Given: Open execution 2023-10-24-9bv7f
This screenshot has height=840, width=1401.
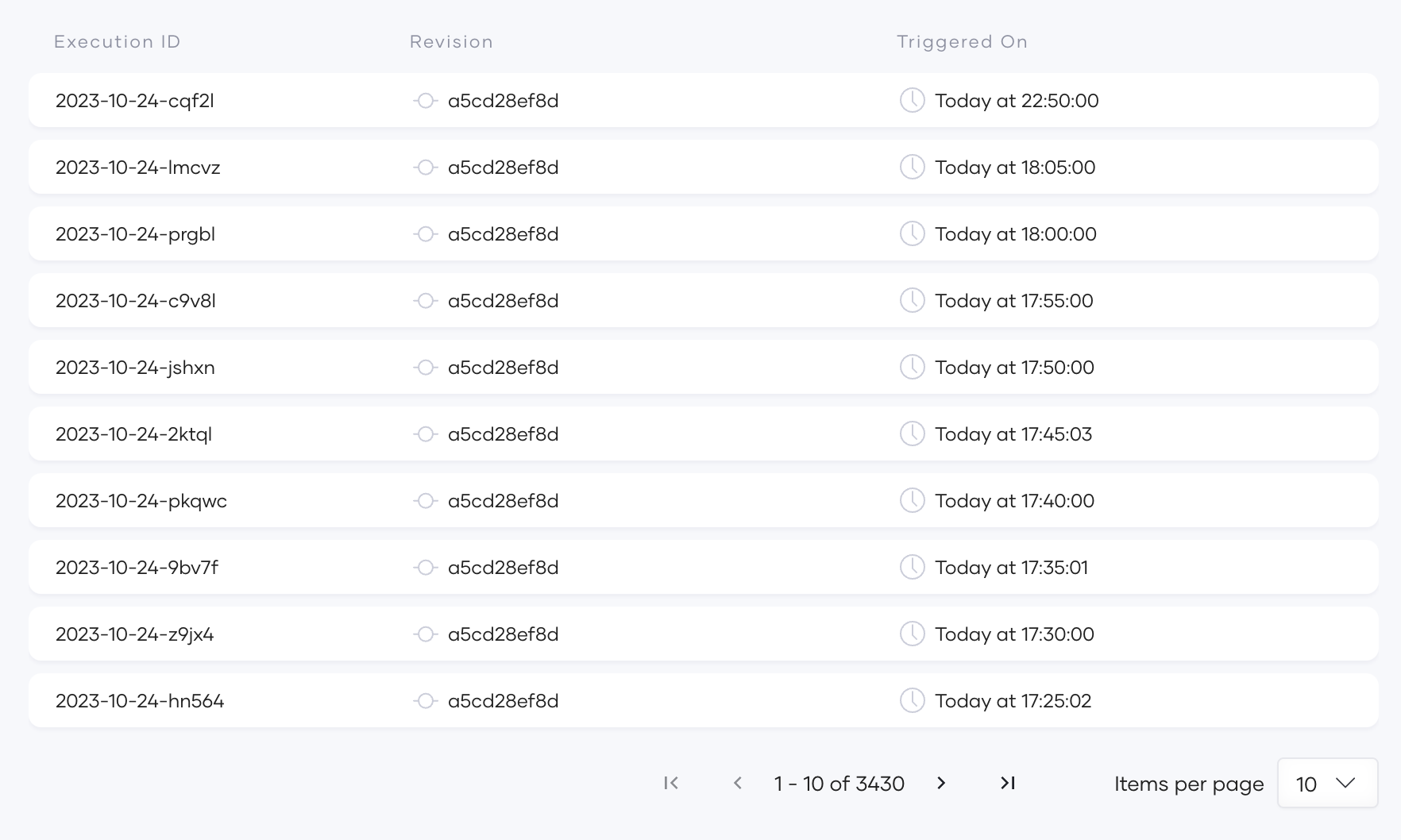Looking at the screenshot, I should click(x=137, y=568).
